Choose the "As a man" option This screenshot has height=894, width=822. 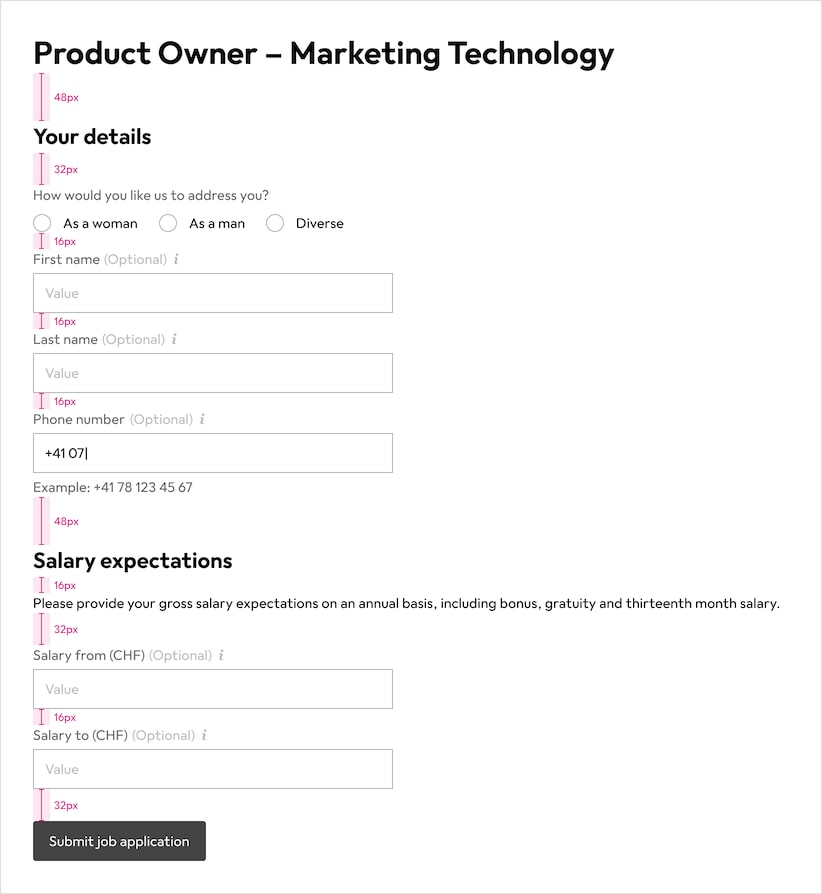(x=168, y=224)
